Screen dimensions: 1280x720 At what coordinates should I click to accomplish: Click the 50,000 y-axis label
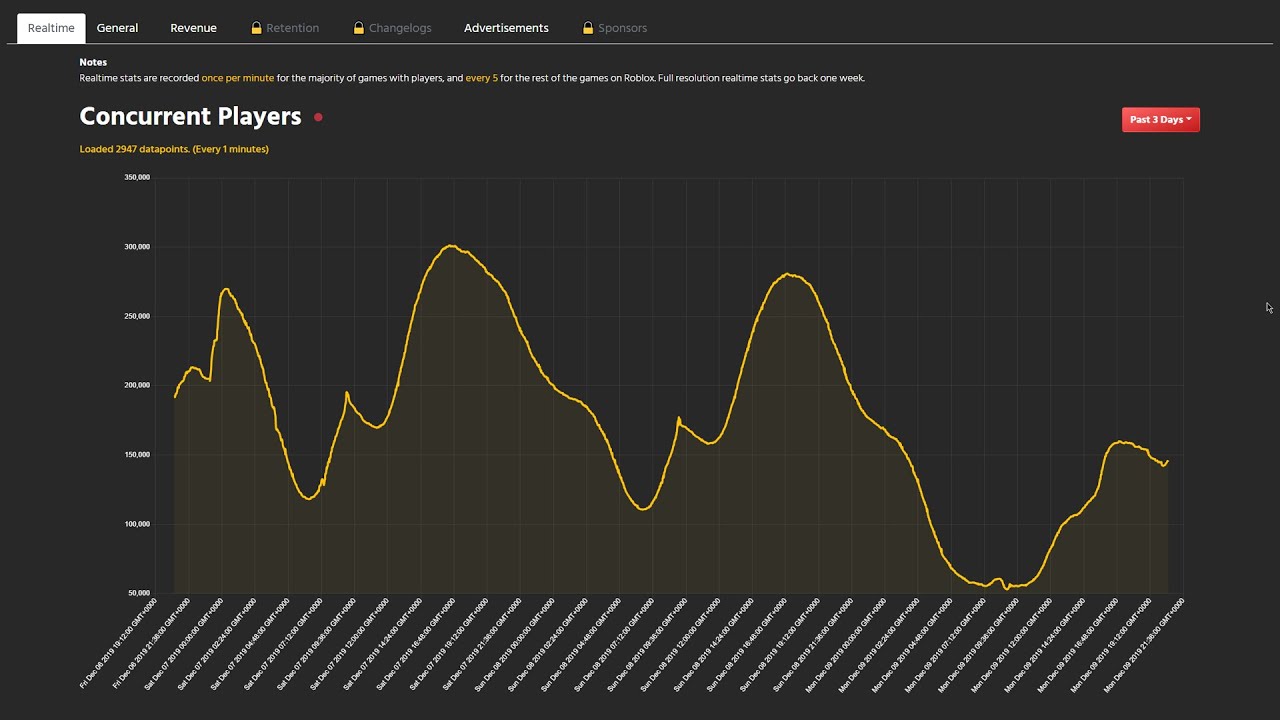(x=139, y=593)
